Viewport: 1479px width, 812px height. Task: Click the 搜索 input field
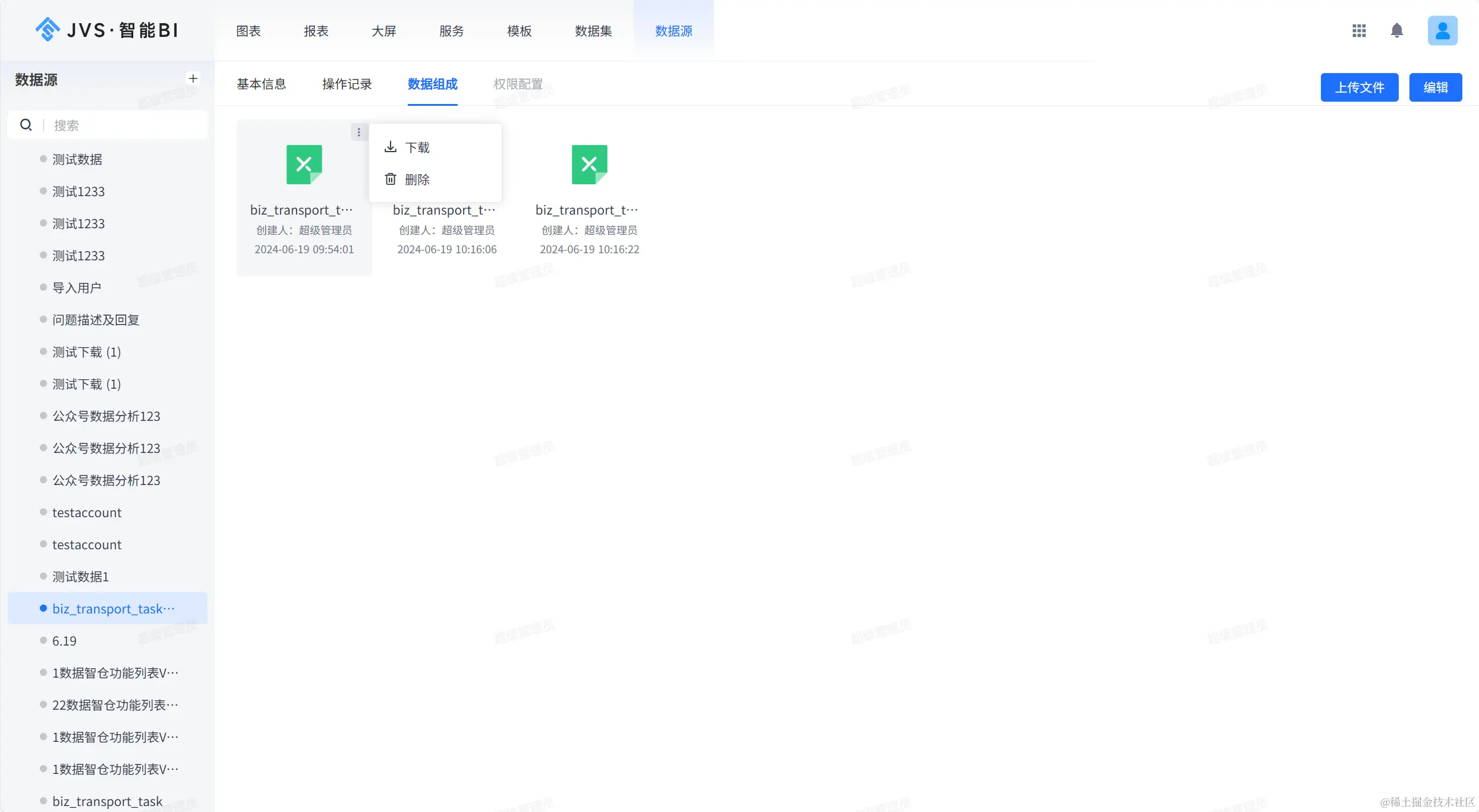tap(125, 125)
